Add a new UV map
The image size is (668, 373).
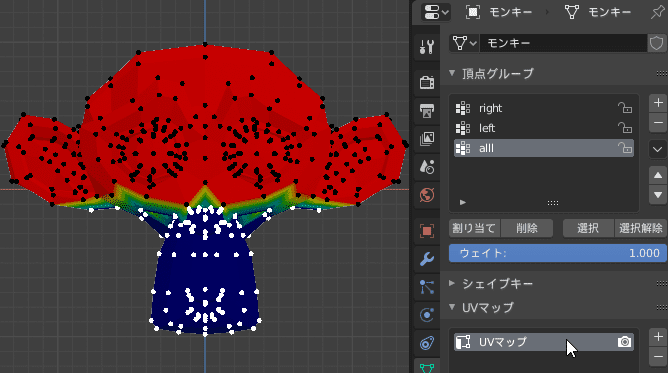[x=658, y=336]
